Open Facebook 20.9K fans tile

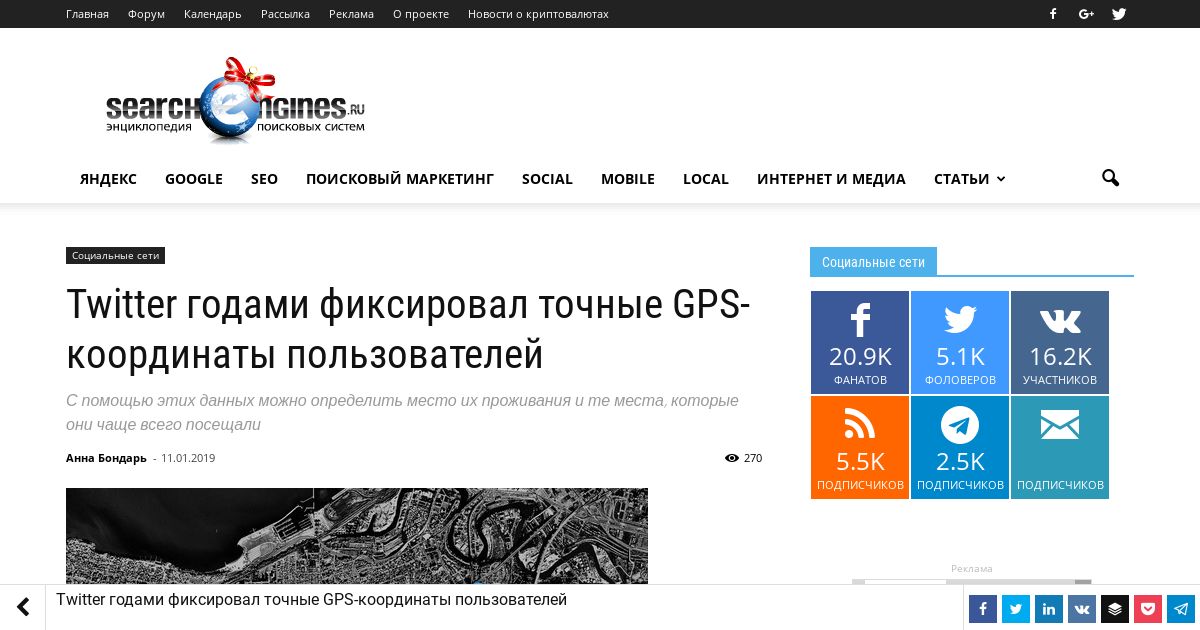[860, 342]
